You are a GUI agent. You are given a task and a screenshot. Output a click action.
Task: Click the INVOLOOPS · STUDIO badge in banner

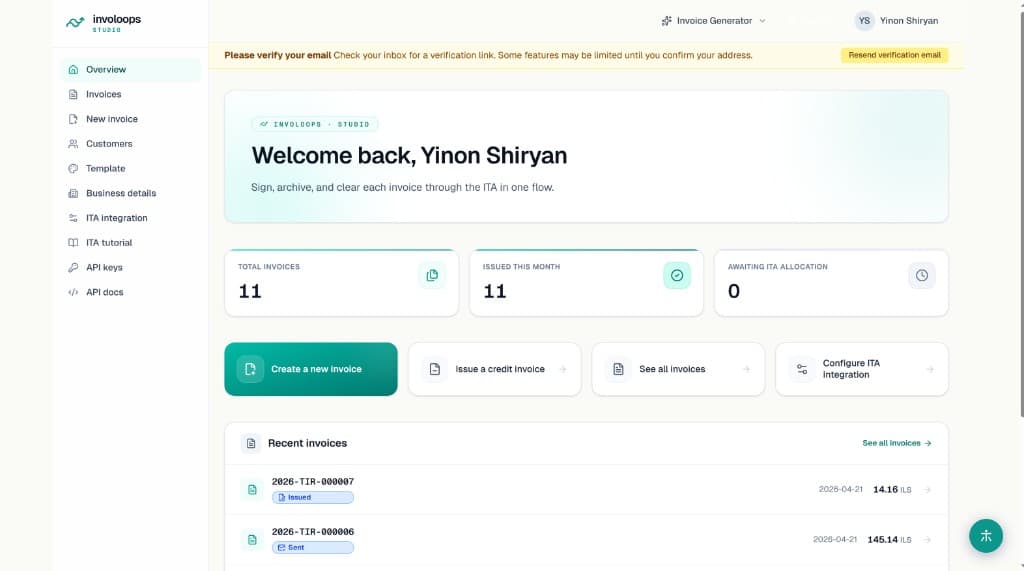coord(315,124)
